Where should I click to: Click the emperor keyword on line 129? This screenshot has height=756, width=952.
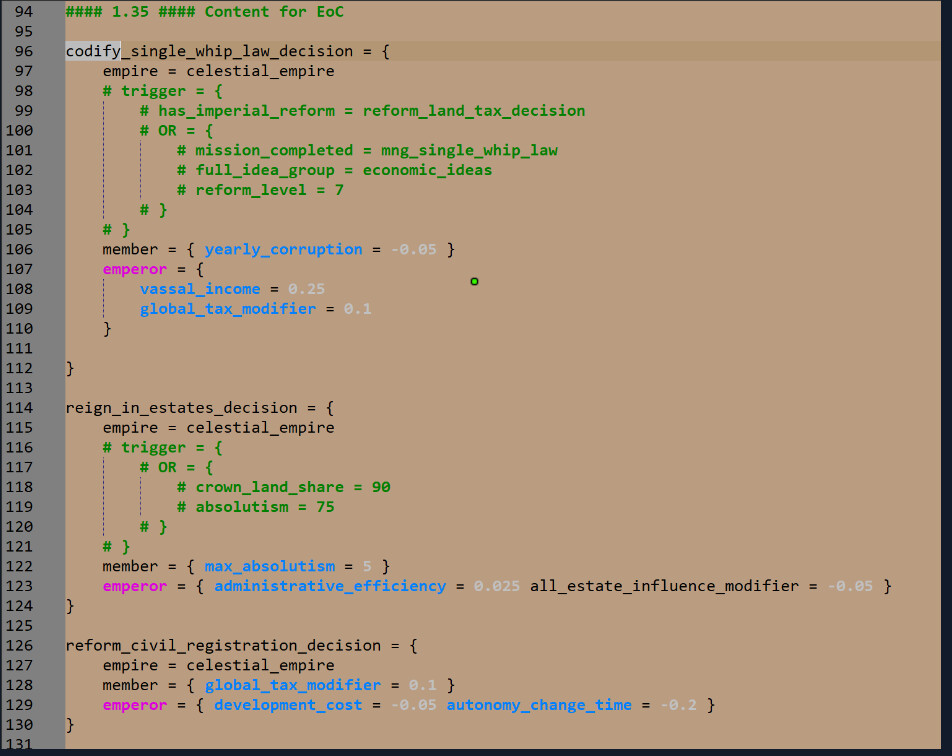(x=135, y=705)
